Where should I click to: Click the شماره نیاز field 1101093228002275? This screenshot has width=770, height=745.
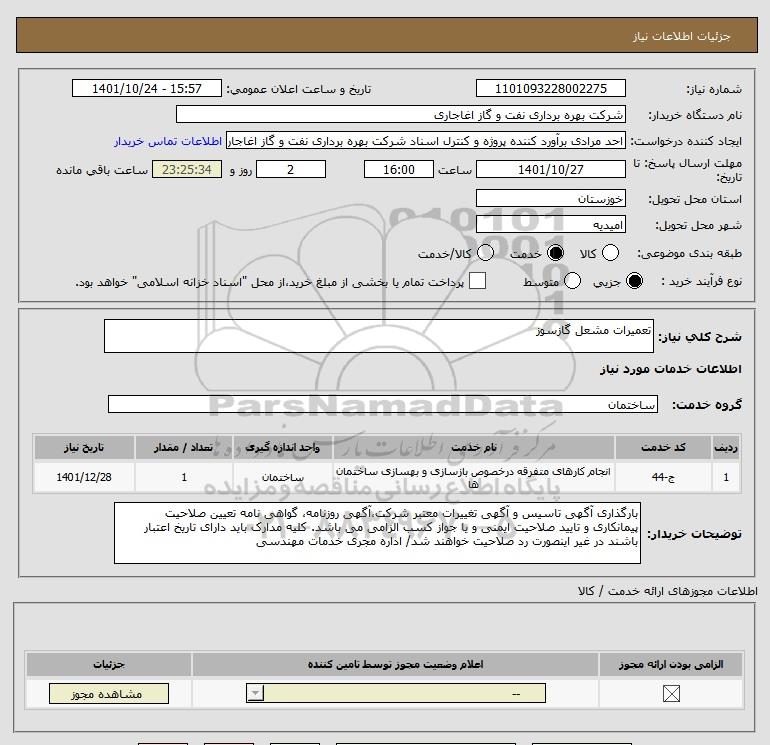[x=550, y=88]
